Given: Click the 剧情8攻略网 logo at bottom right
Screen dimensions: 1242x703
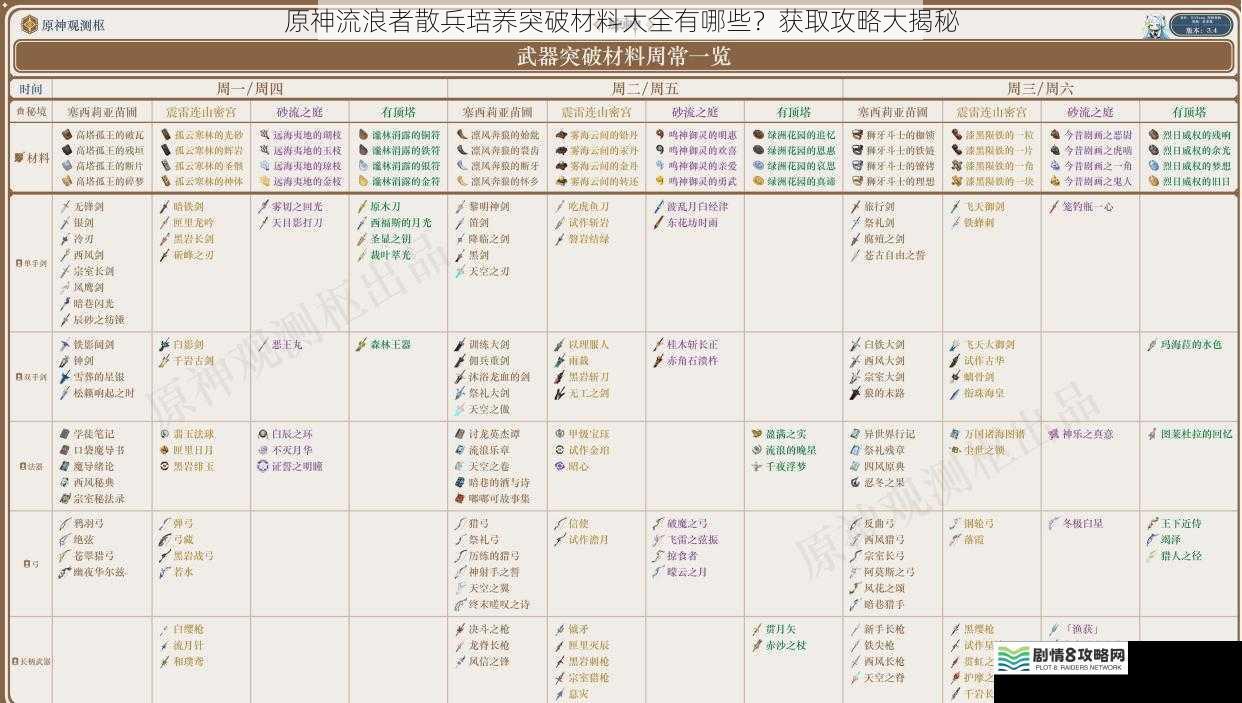Looking at the screenshot, I should 1063,658.
